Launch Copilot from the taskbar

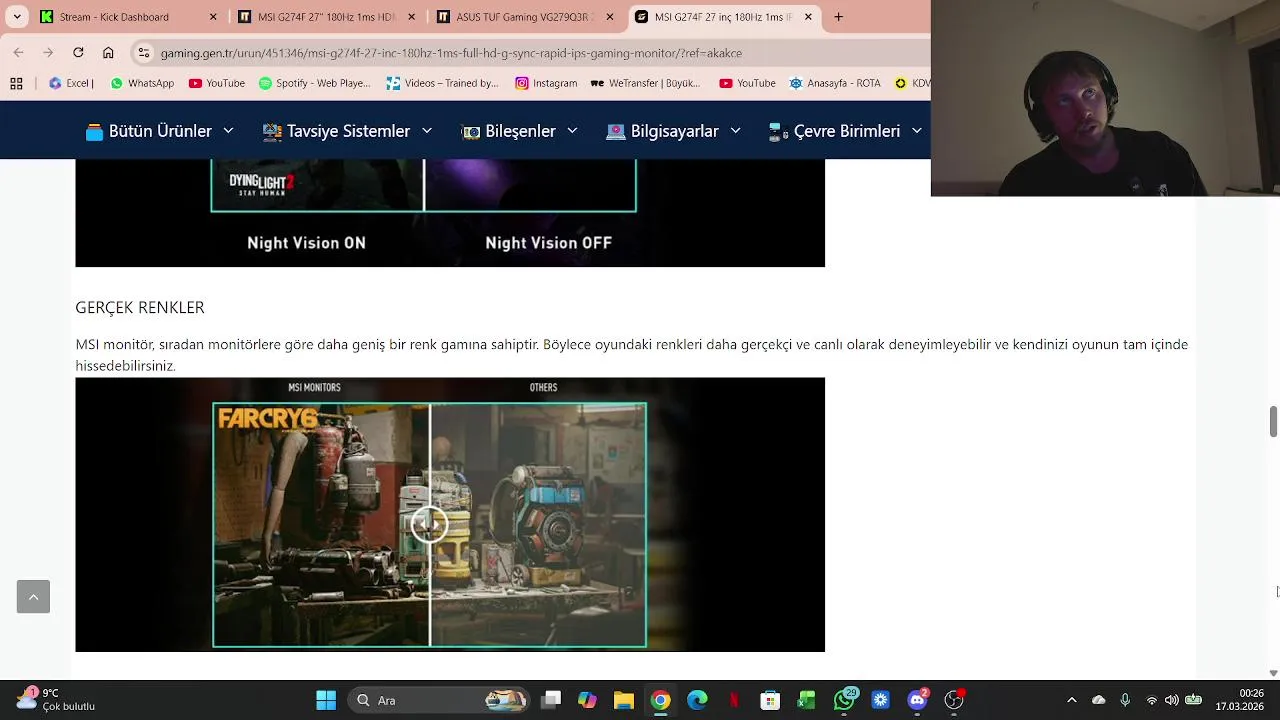(587, 700)
